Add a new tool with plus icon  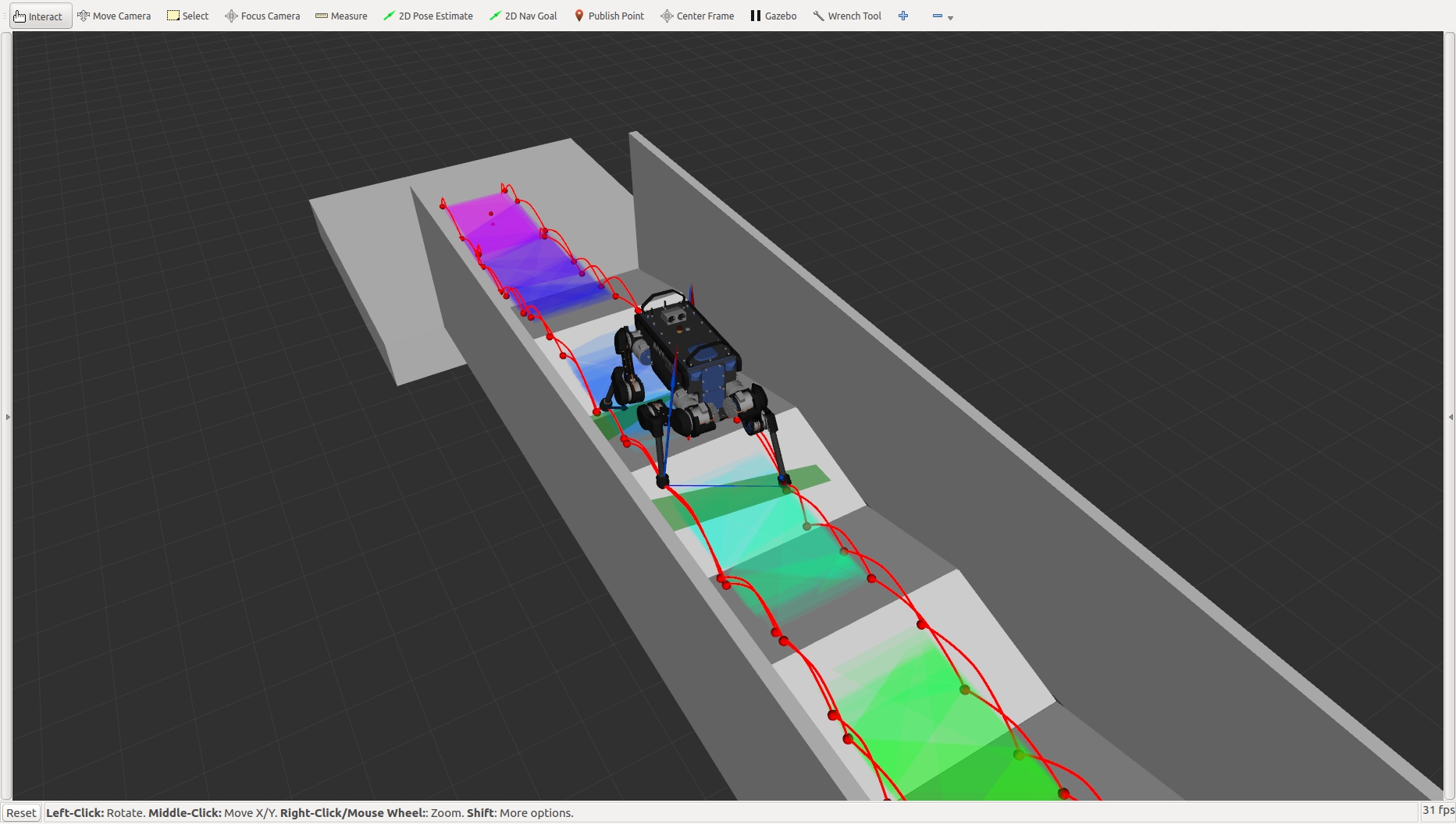pyautogui.click(x=903, y=16)
